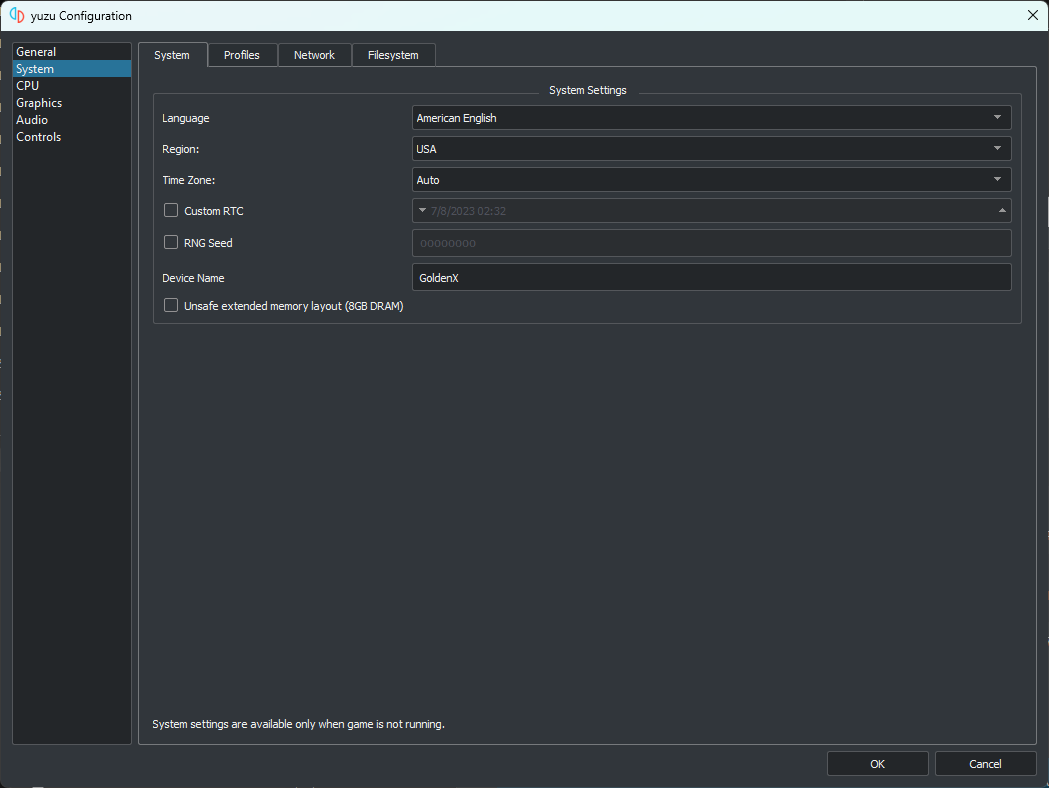Select General in the sidebar list

[x=36, y=52]
